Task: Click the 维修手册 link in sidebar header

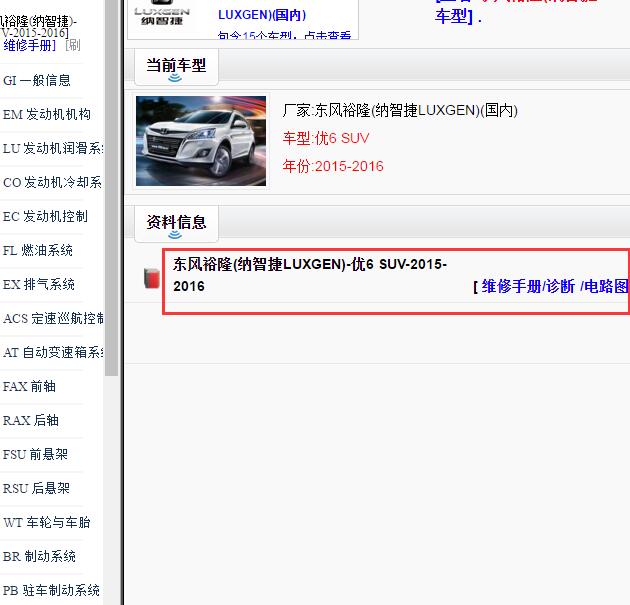Action: [x=29, y=45]
